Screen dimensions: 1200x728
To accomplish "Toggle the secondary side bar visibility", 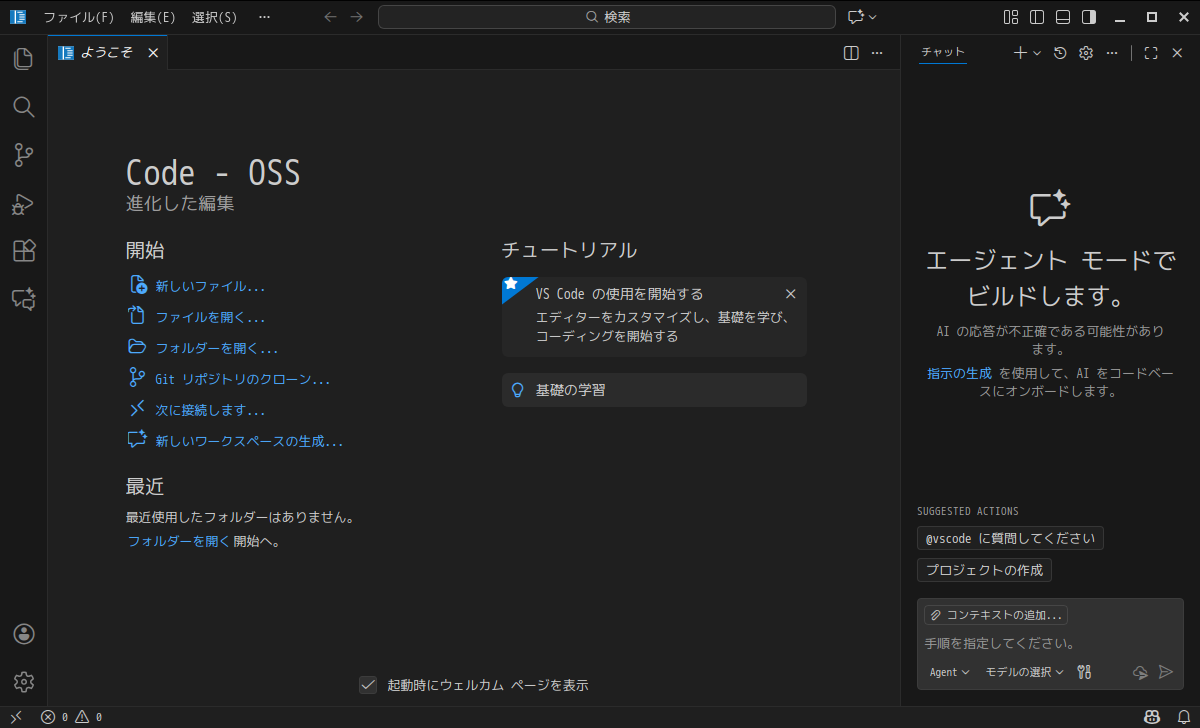I will click(x=1089, y=17).
